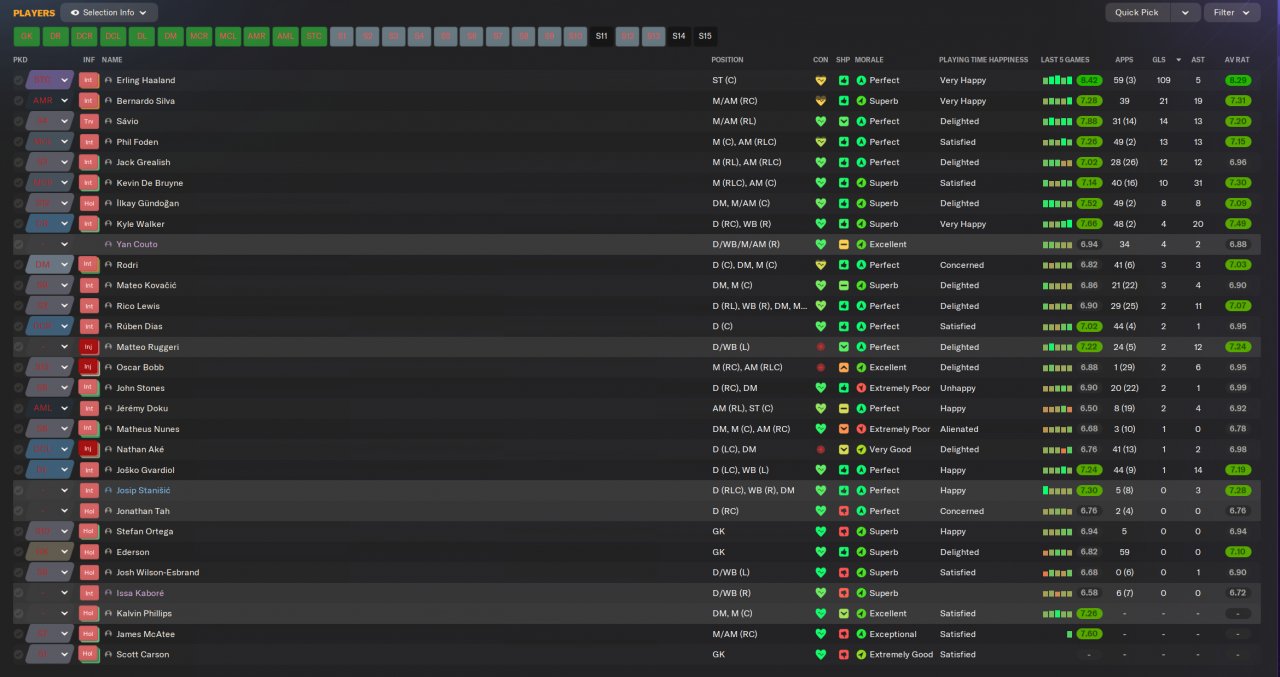Open Issa Kaboré's position dropdown
Screen dimensions: 1280x677
[50, 593]
